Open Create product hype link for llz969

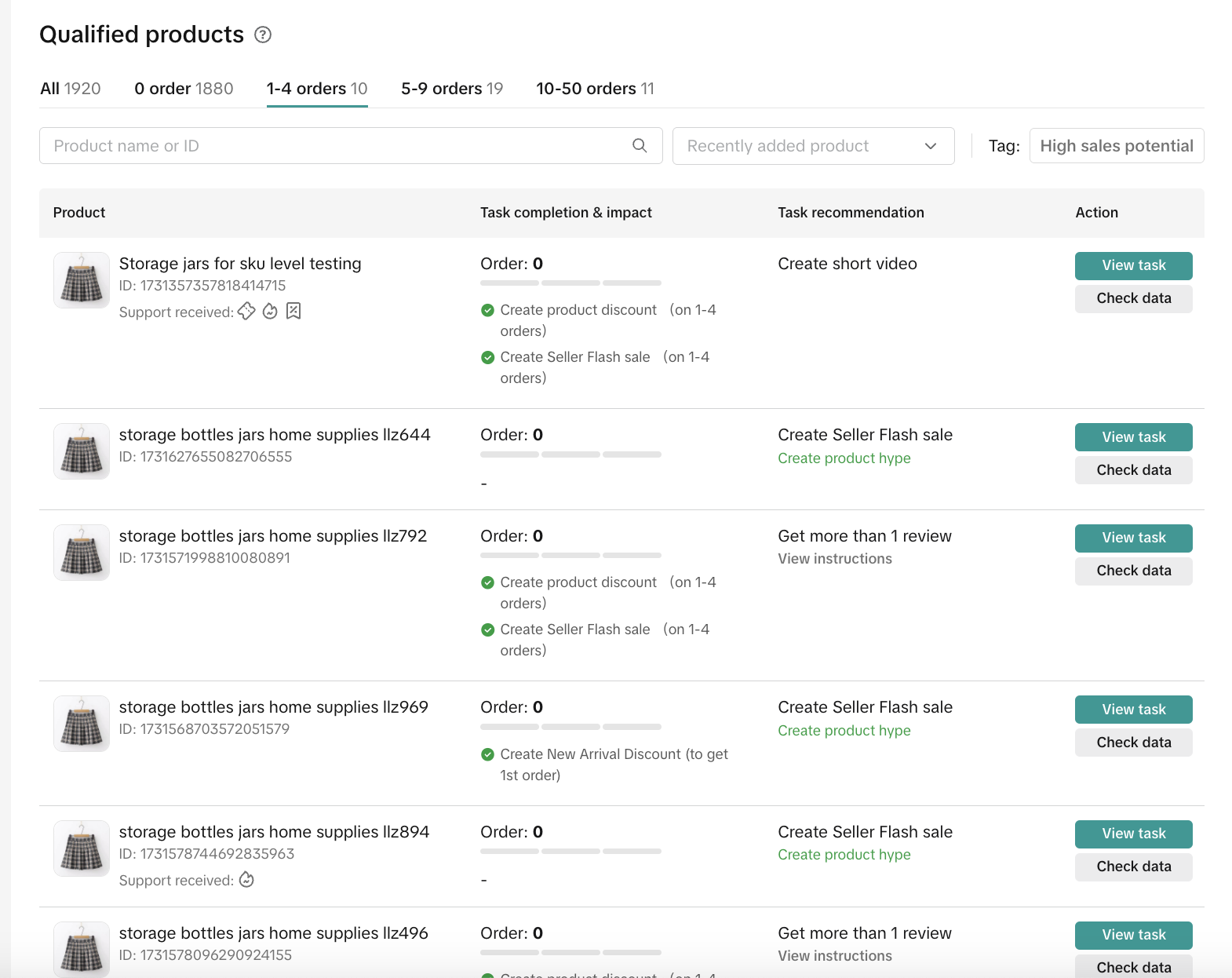coord(844,731)
